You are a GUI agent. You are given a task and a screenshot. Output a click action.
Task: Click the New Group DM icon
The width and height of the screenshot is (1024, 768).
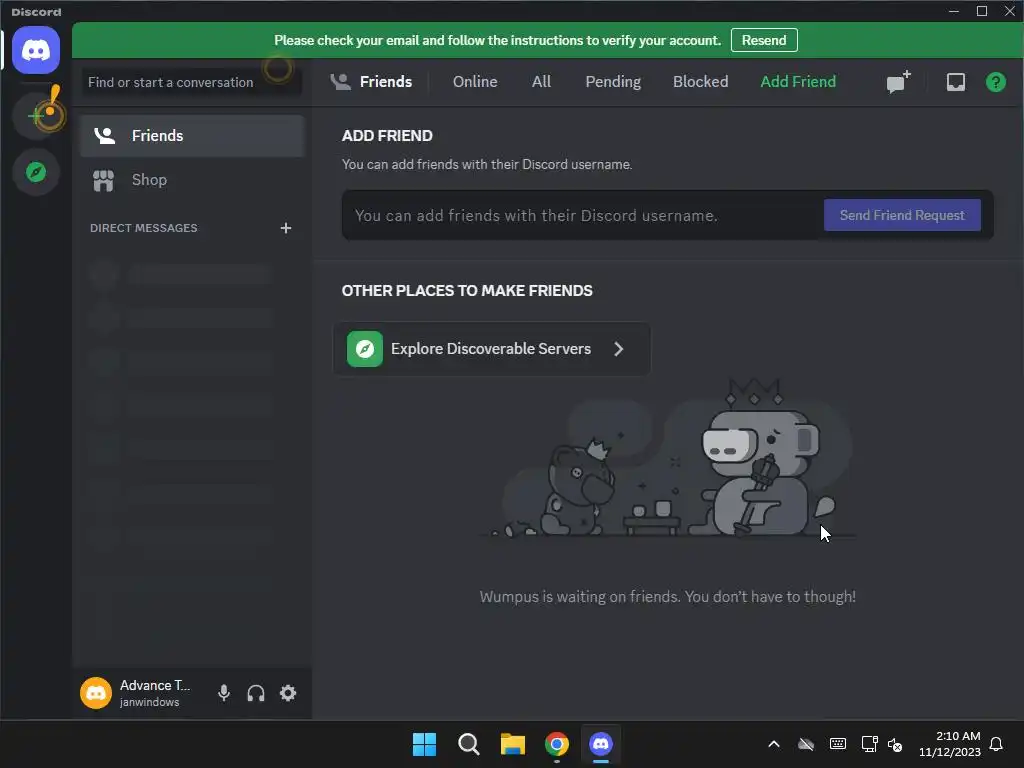899,82
